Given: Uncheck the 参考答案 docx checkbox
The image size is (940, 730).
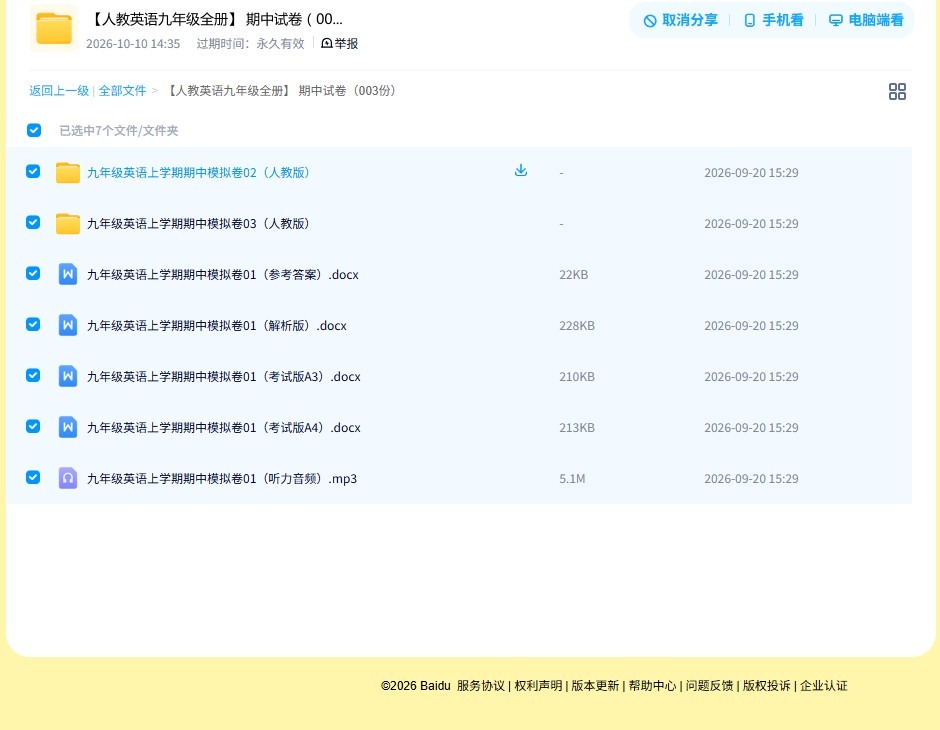Looking at the screenshot, I should [33, 273].
